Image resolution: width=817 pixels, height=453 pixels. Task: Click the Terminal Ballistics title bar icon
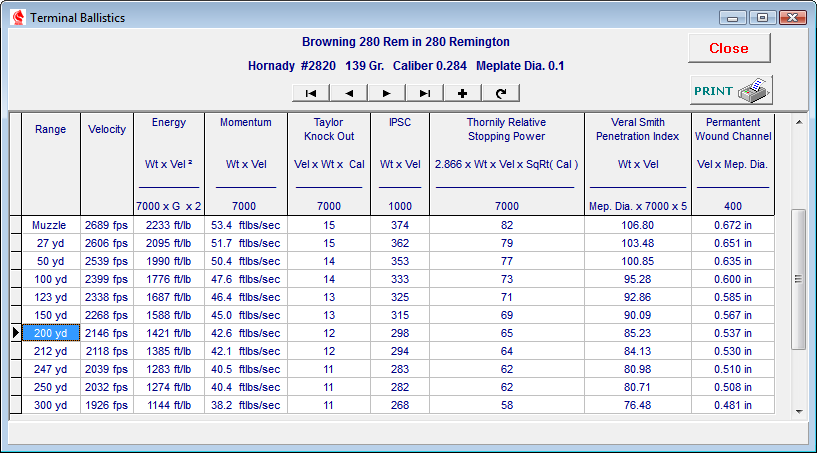(x=15, y=18)
